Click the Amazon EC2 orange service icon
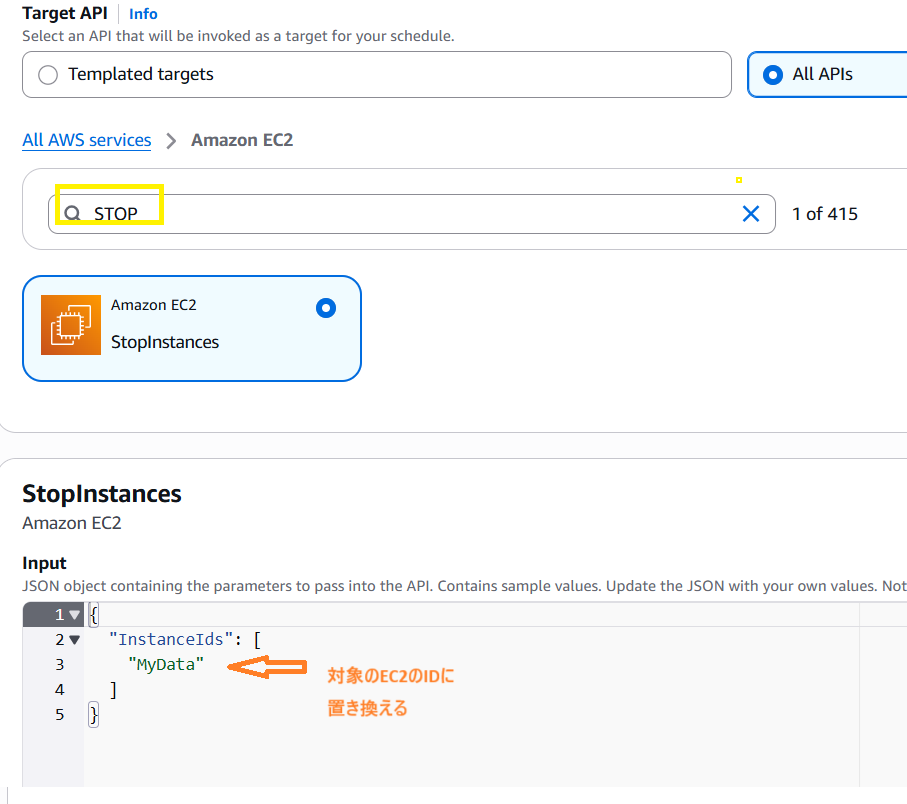The image size is (907, 804). [x=71, y=324]
